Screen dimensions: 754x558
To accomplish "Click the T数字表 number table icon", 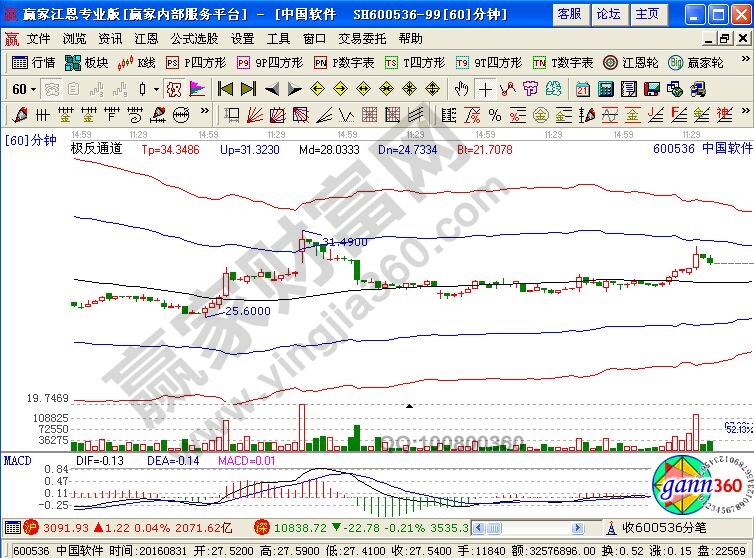I will click(563, 62).
